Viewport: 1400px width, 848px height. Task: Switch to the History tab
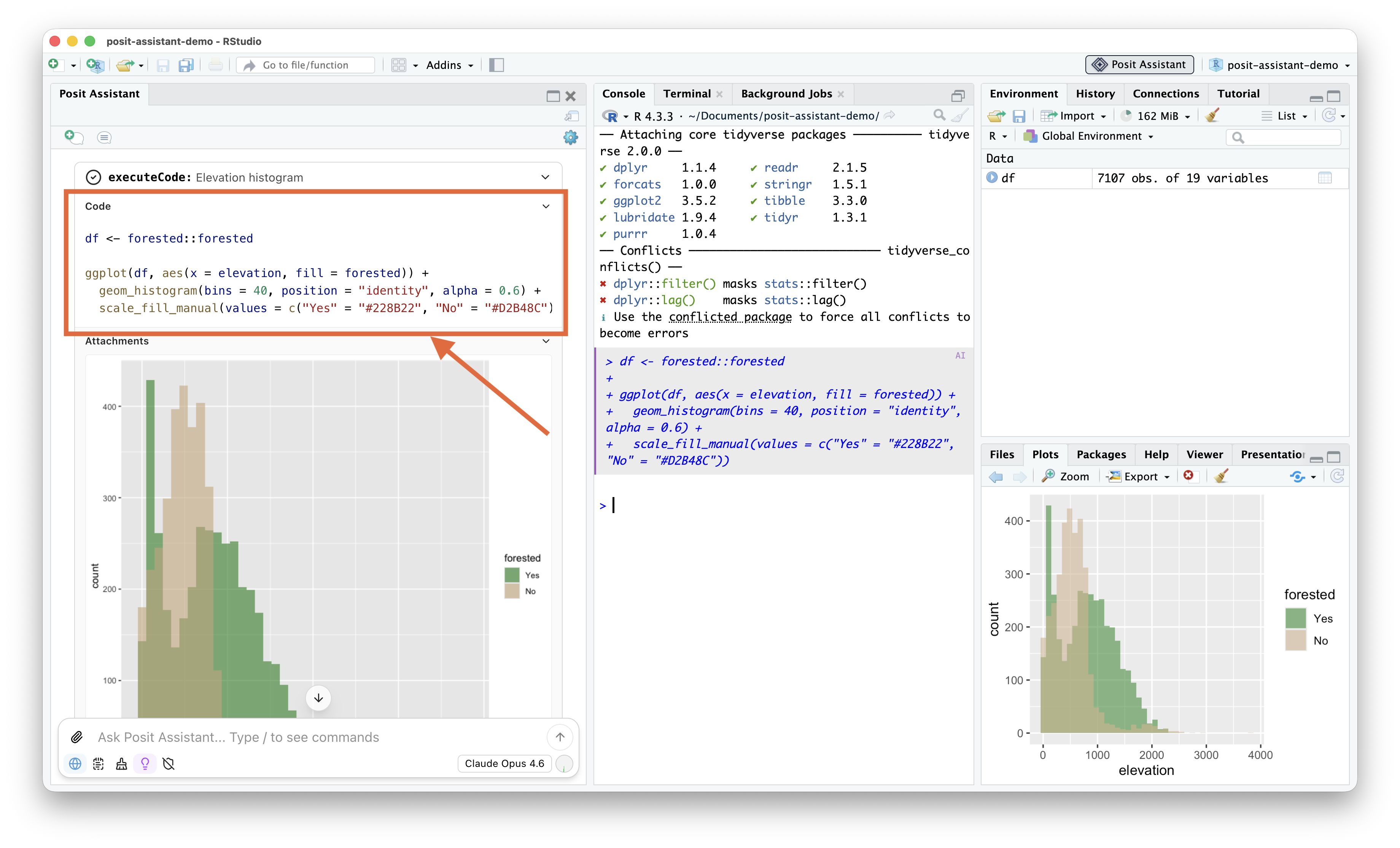coord(1095,94)
